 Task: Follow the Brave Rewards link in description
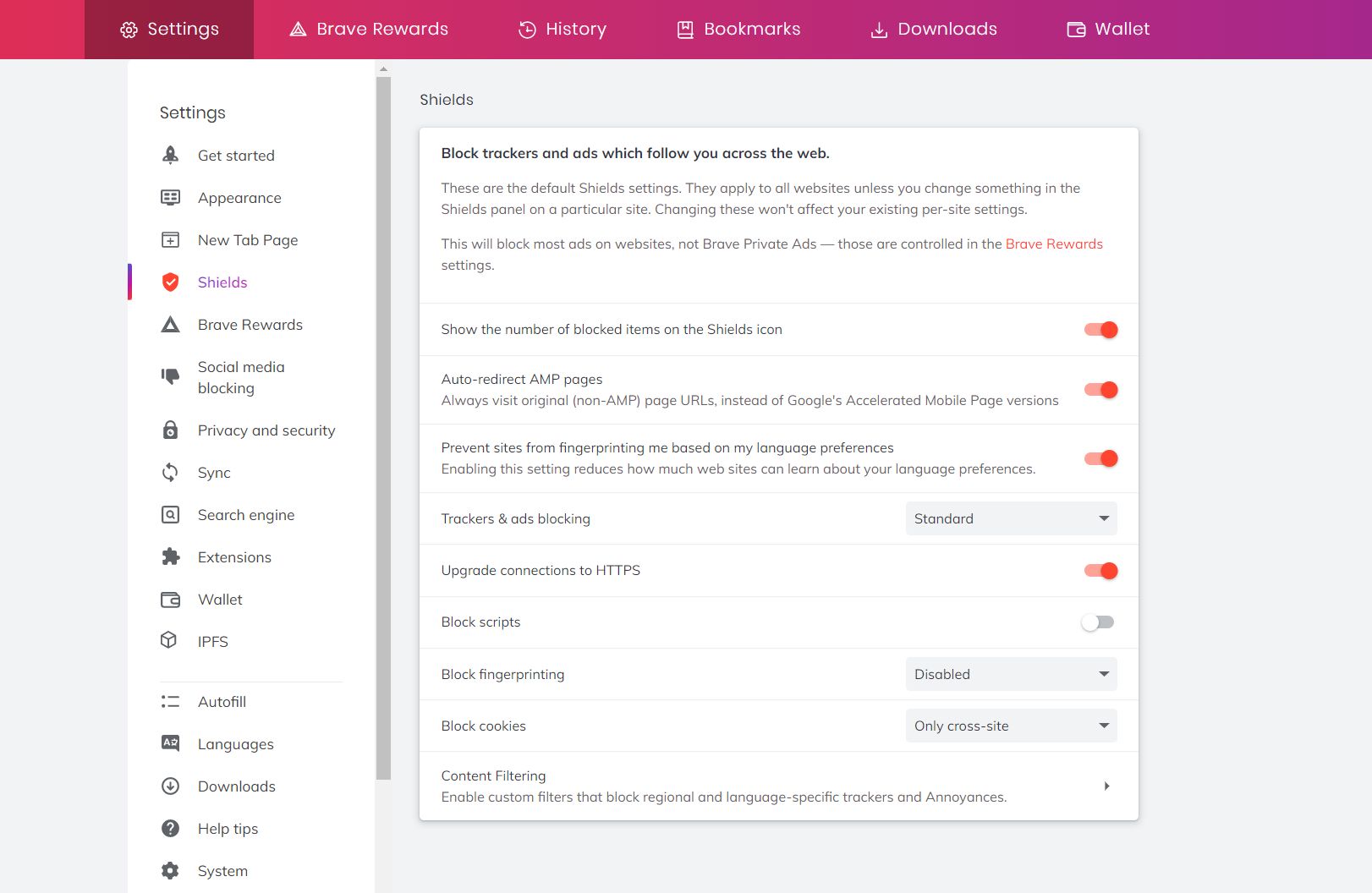(x=1054, y=244)
